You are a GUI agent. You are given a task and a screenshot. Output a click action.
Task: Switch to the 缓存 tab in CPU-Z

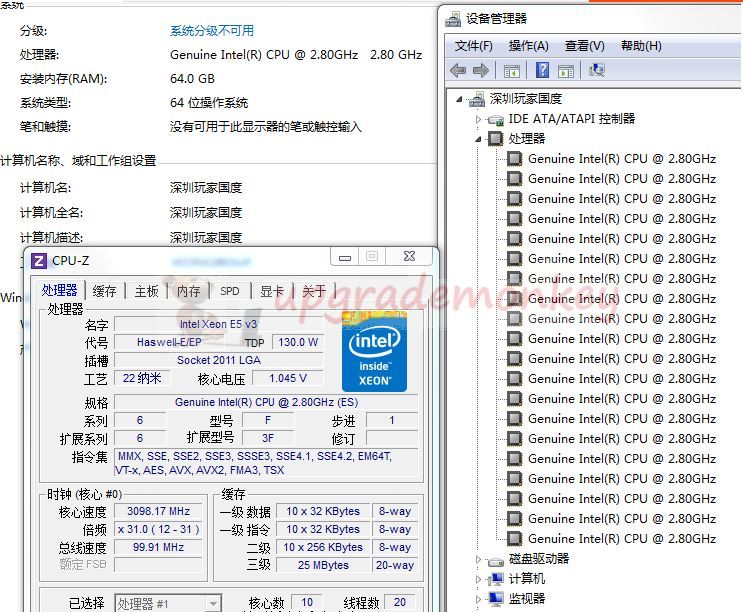click(104, 291)
